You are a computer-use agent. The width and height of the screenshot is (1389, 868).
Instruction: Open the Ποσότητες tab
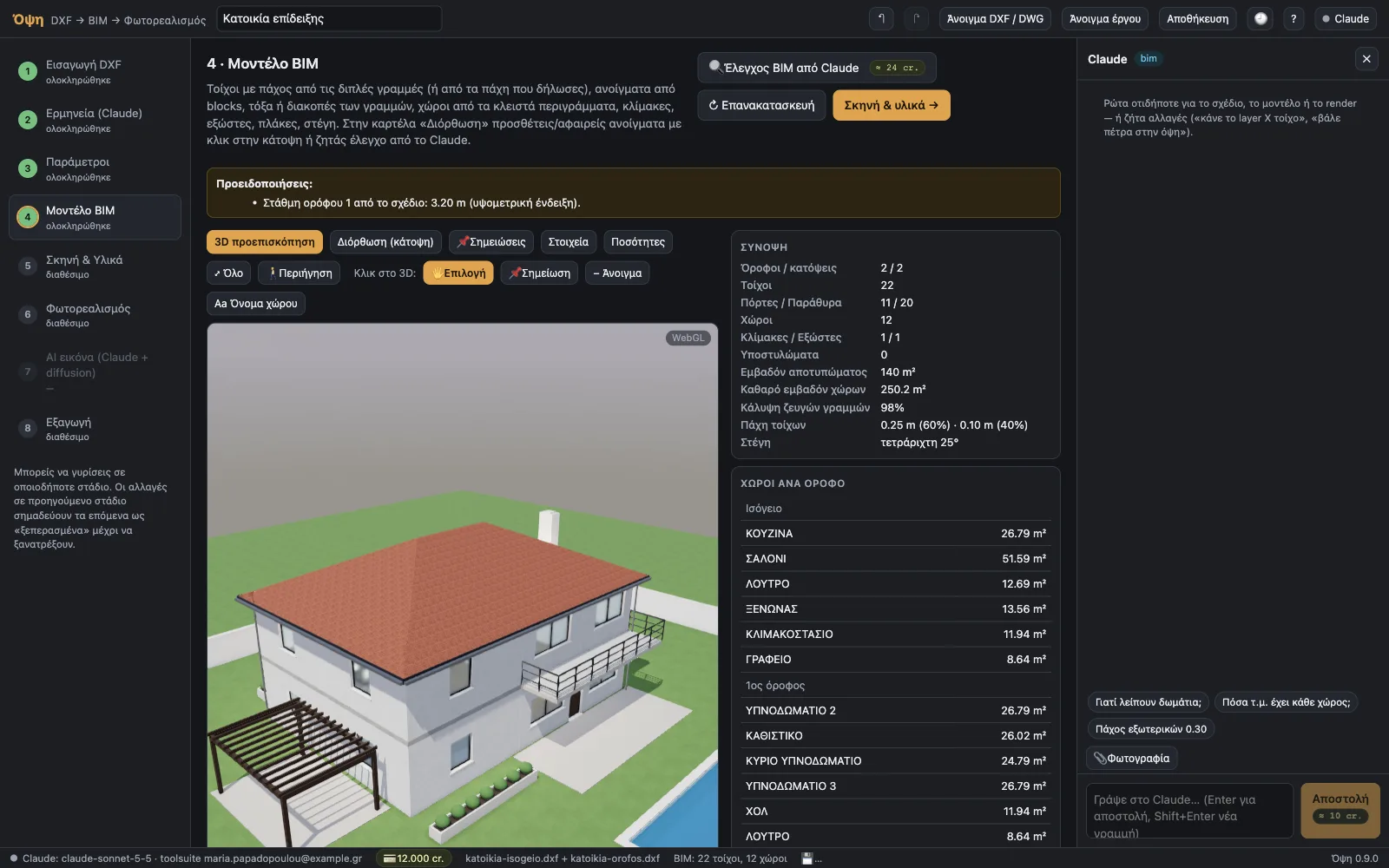point(638,242)
